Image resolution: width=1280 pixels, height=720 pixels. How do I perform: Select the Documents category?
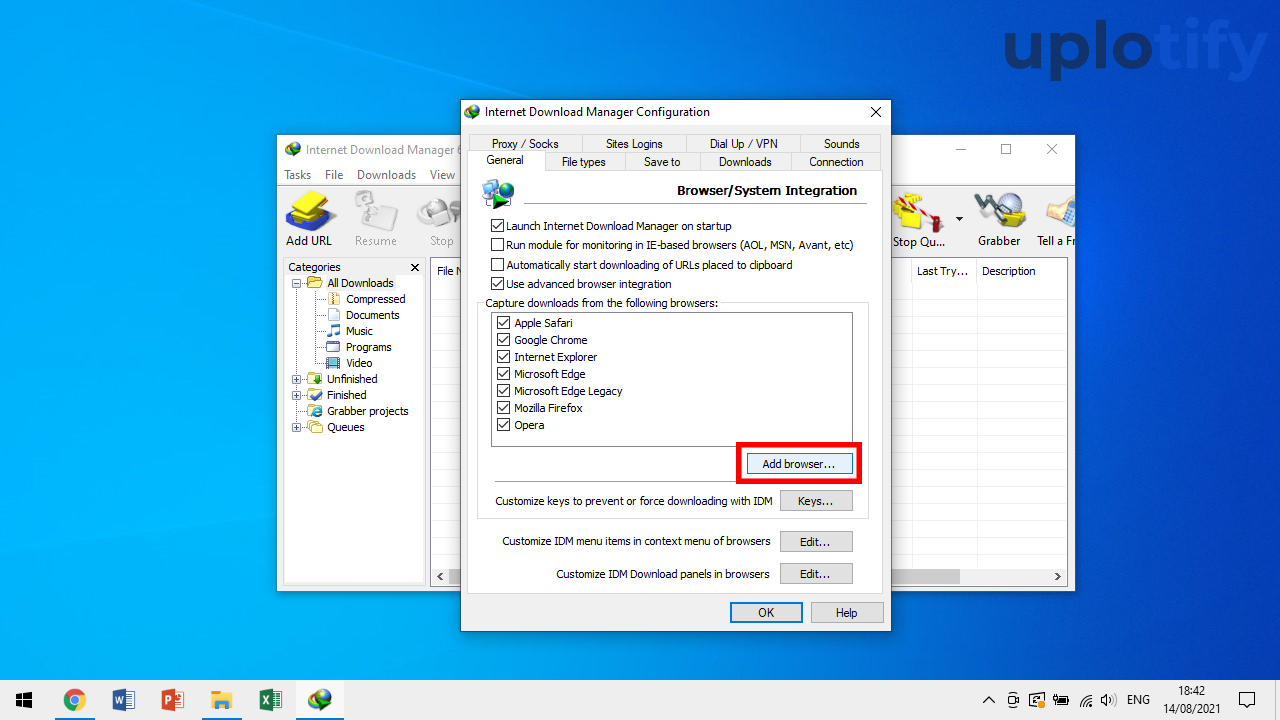click(372, 315)
